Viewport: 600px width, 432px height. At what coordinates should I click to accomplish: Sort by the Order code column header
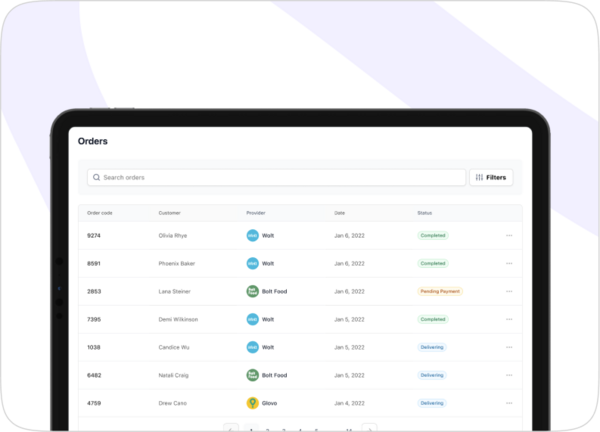click(x=100, y=213)
